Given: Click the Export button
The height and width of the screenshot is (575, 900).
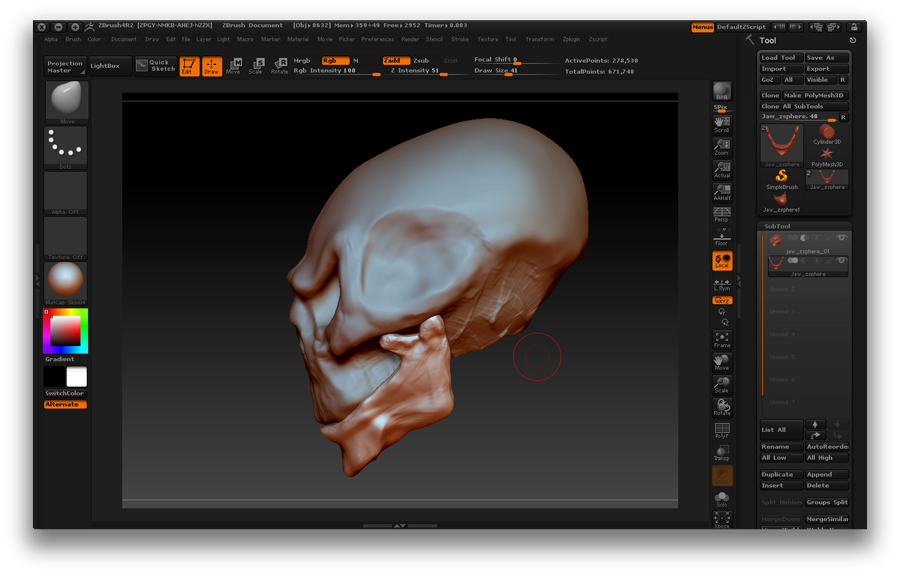Looking at the screenshot, I should (x=827, y=69).
